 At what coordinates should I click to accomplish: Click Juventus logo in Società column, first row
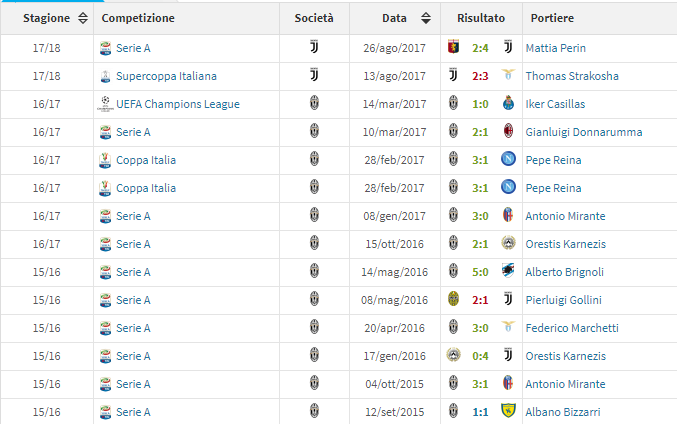[314, 47]
